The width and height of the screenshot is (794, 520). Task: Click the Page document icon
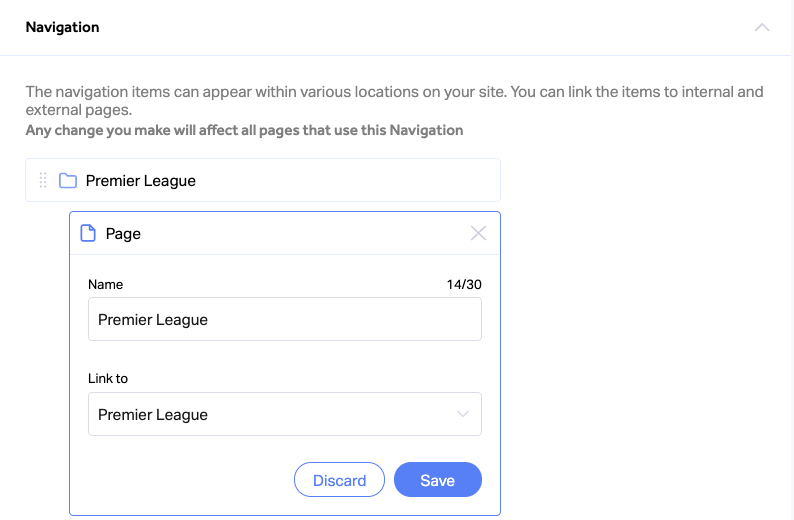88,233
